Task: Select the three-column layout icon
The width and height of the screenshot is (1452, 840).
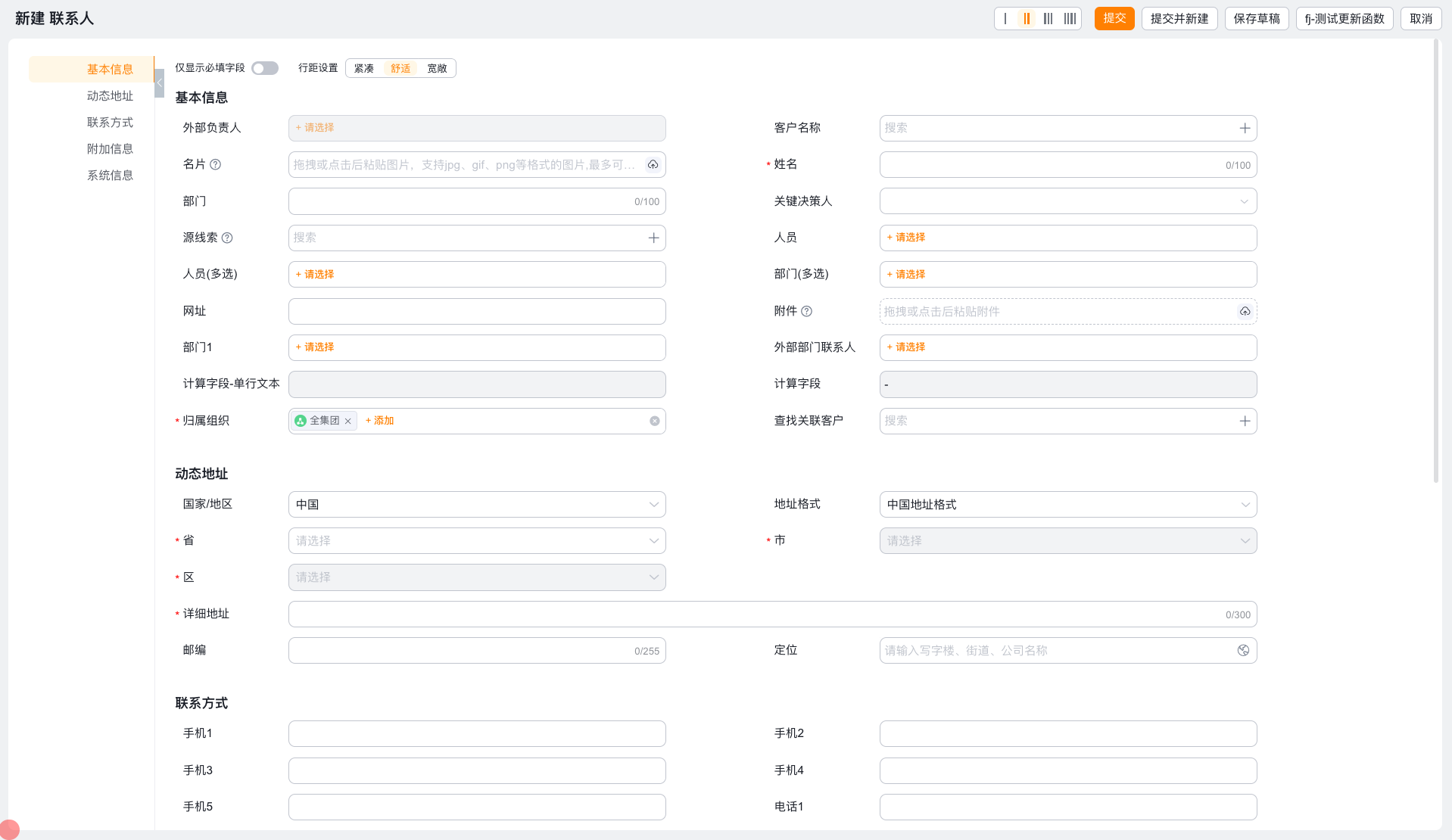Action: click(x=1048, y=19)
